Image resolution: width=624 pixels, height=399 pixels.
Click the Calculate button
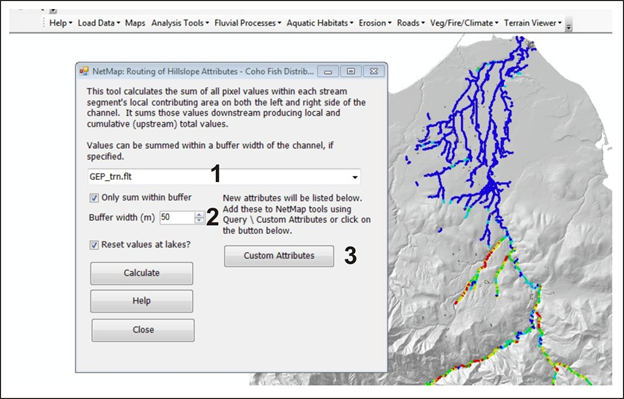142,273
